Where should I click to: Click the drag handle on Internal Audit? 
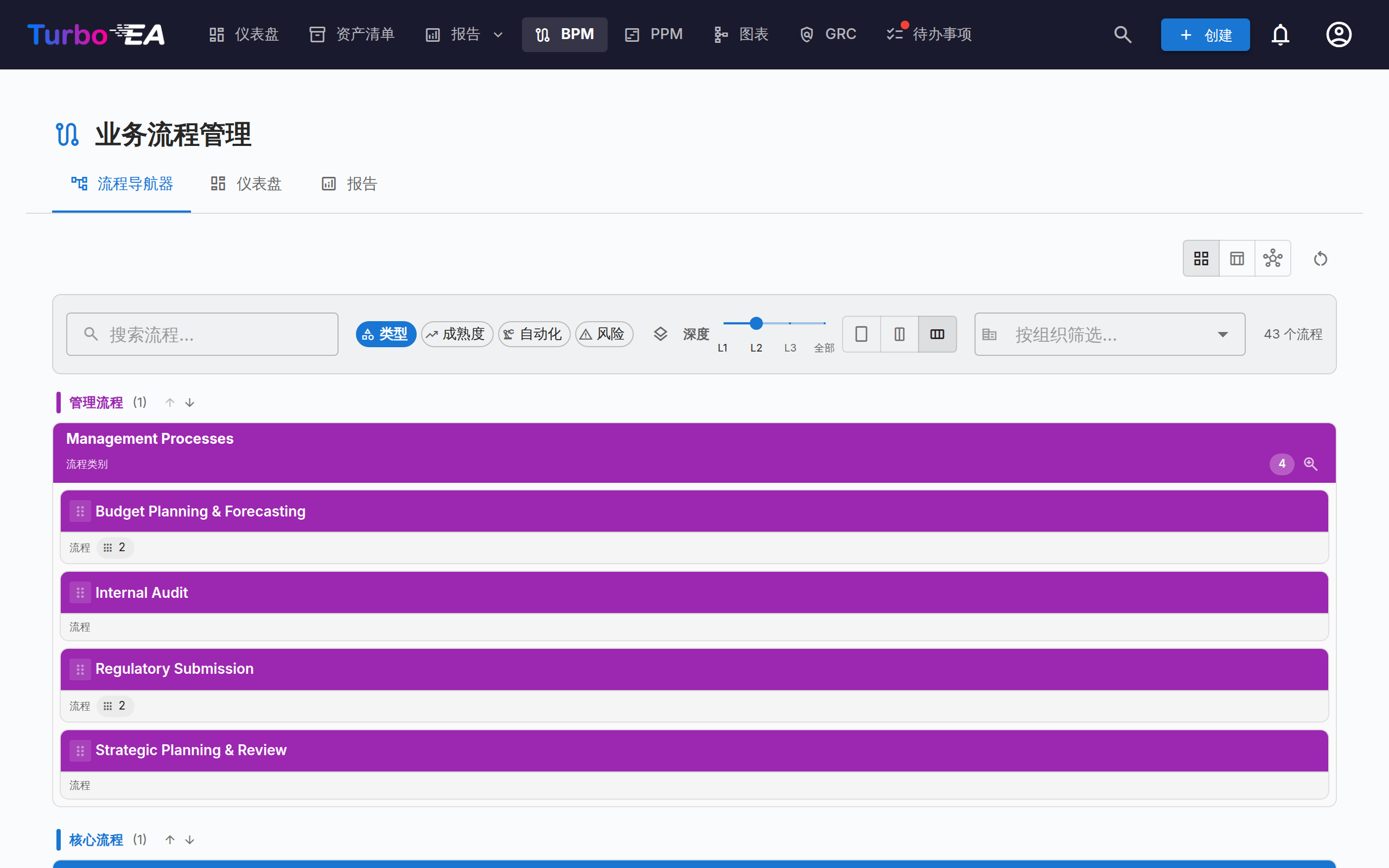(x=80, y=592)
